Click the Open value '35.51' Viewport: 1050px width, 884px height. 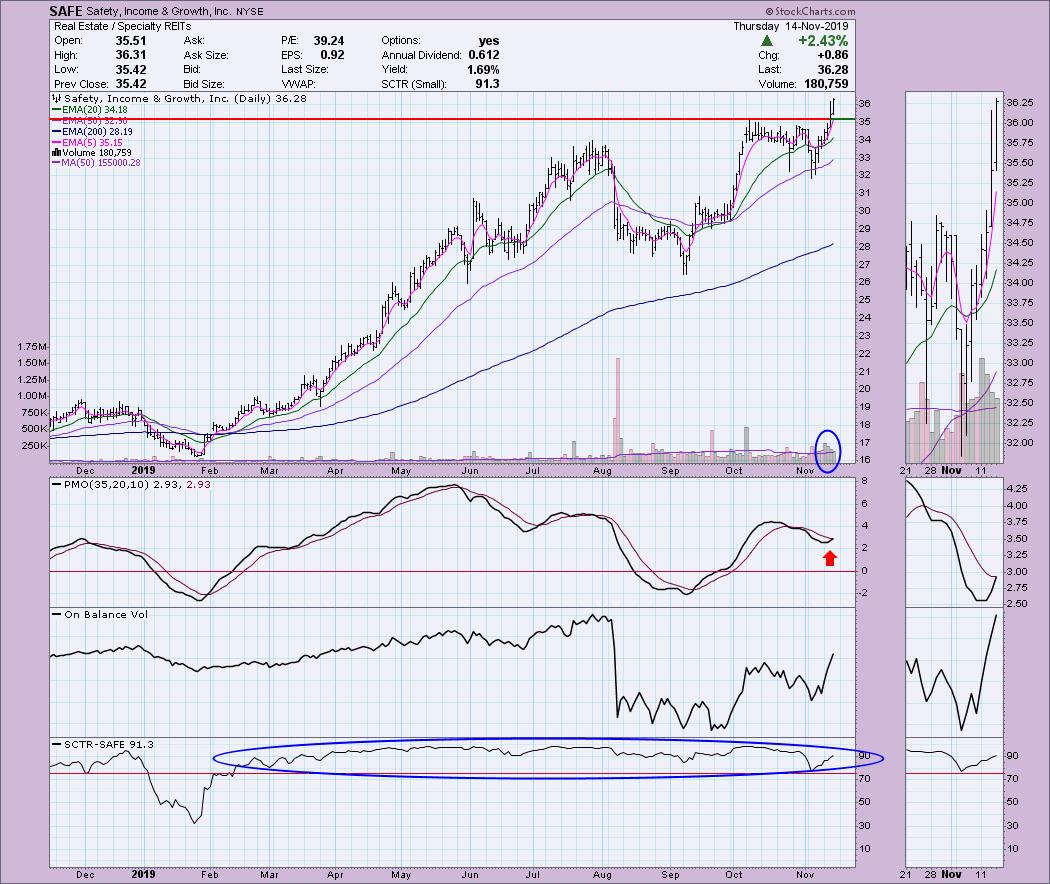coord(131,41)
